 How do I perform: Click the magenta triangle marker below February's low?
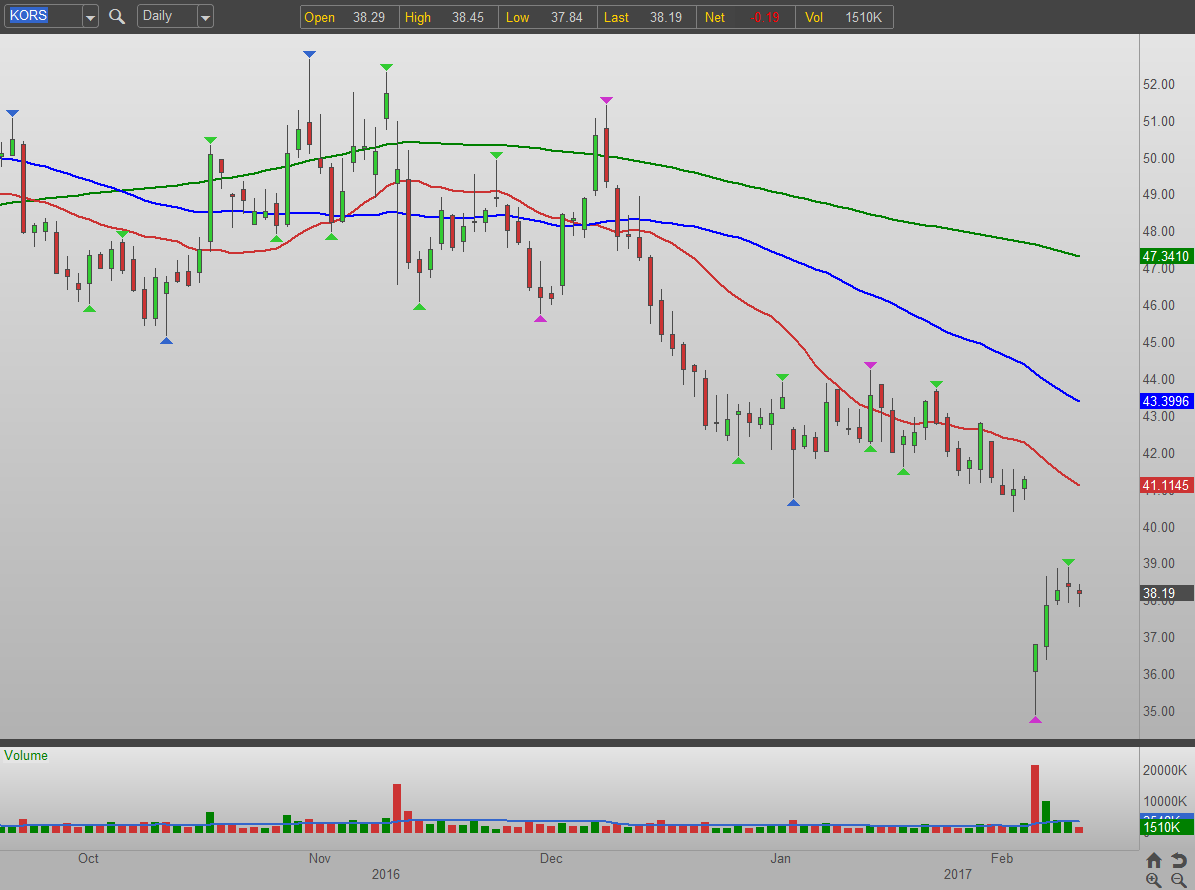point(1035,719)
